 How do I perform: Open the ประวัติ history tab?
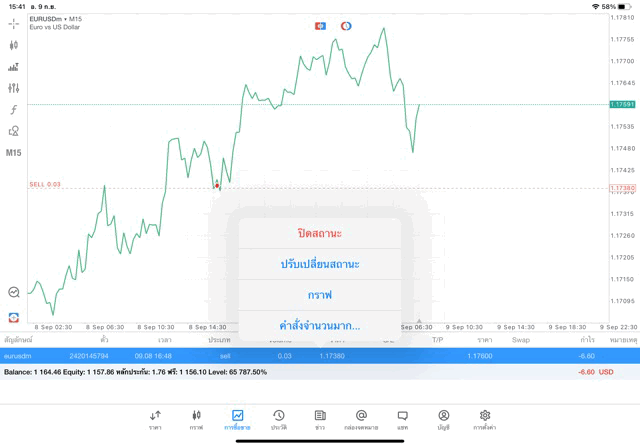point(278,419)
